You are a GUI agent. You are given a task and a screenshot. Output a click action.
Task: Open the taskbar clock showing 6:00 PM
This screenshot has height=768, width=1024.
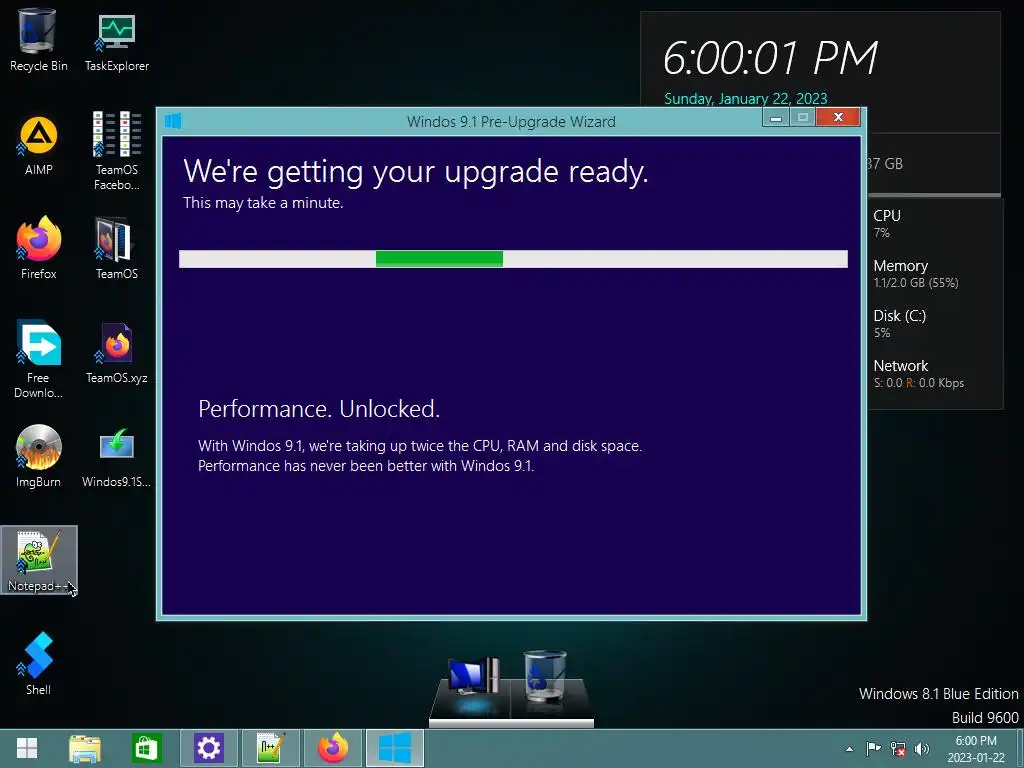pos(976,749)
